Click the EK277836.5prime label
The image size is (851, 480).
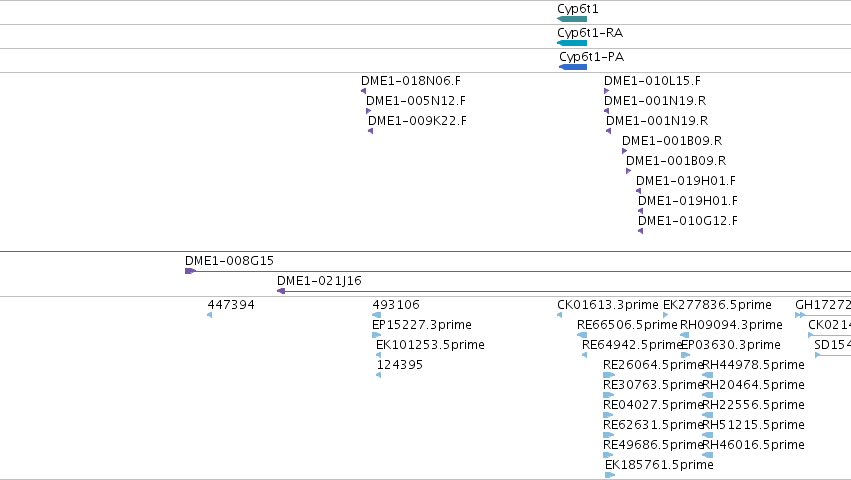[x=717, y=305]
